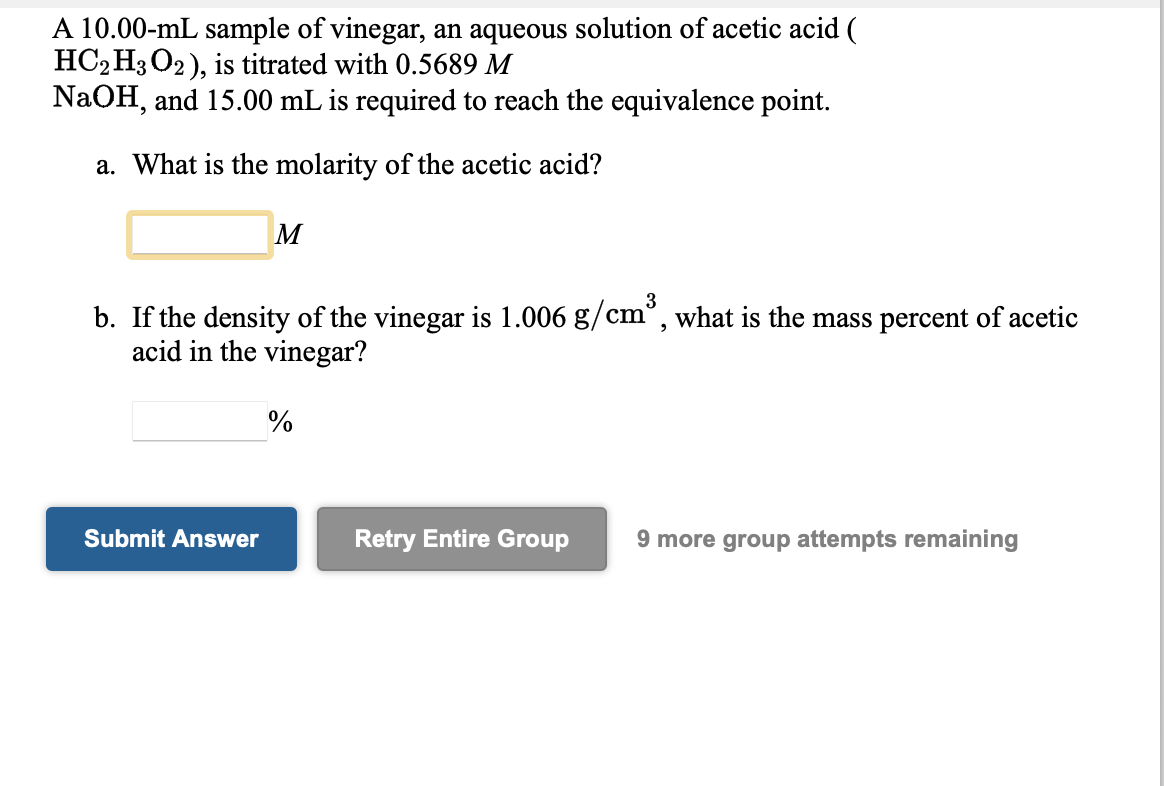Select the highlighted text field beside M
This screenshot has width=1164, height=786.
pyautogui.click(x=199, y=234)
